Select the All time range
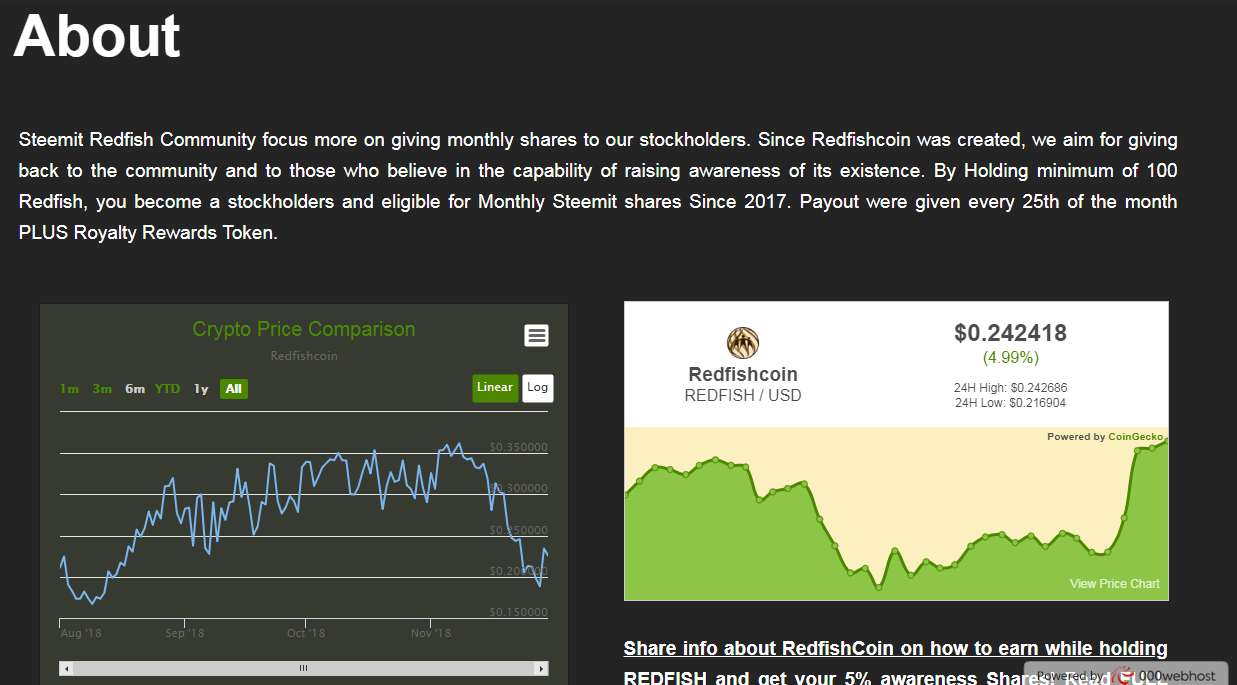The image size is (1237, 685). [234, 389]
